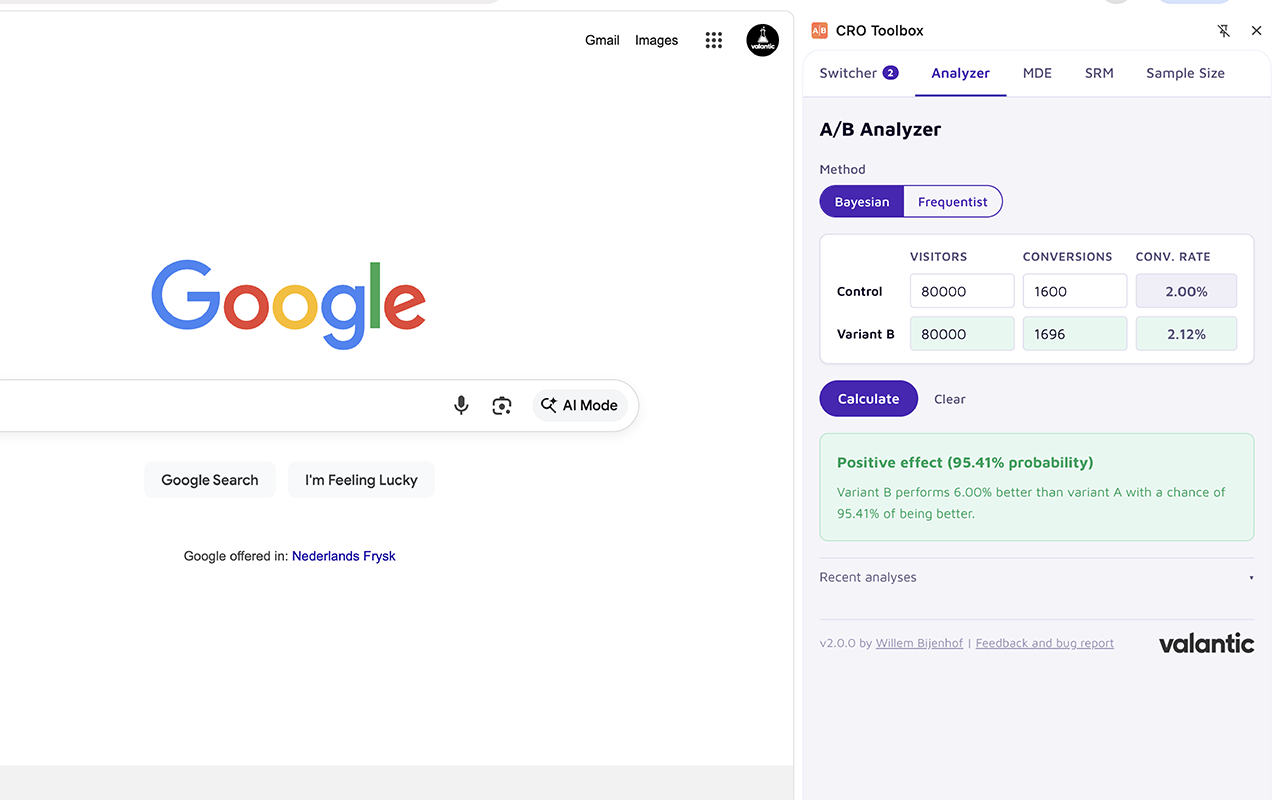Click the A/B Analyzer heading
This screenshot has width=1280, height=800.
[x=880, y=129]
